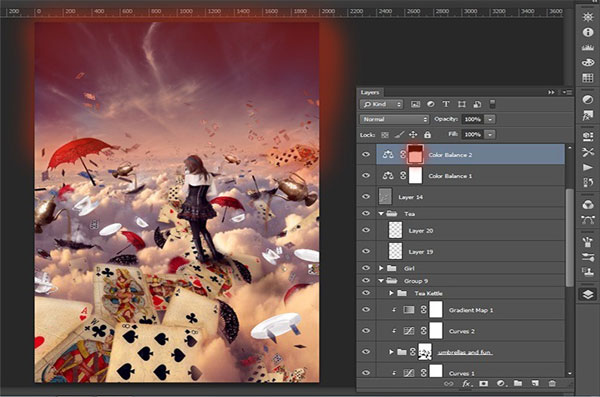Open the Info panel icon
600x397 pixels.
[588, 33]
